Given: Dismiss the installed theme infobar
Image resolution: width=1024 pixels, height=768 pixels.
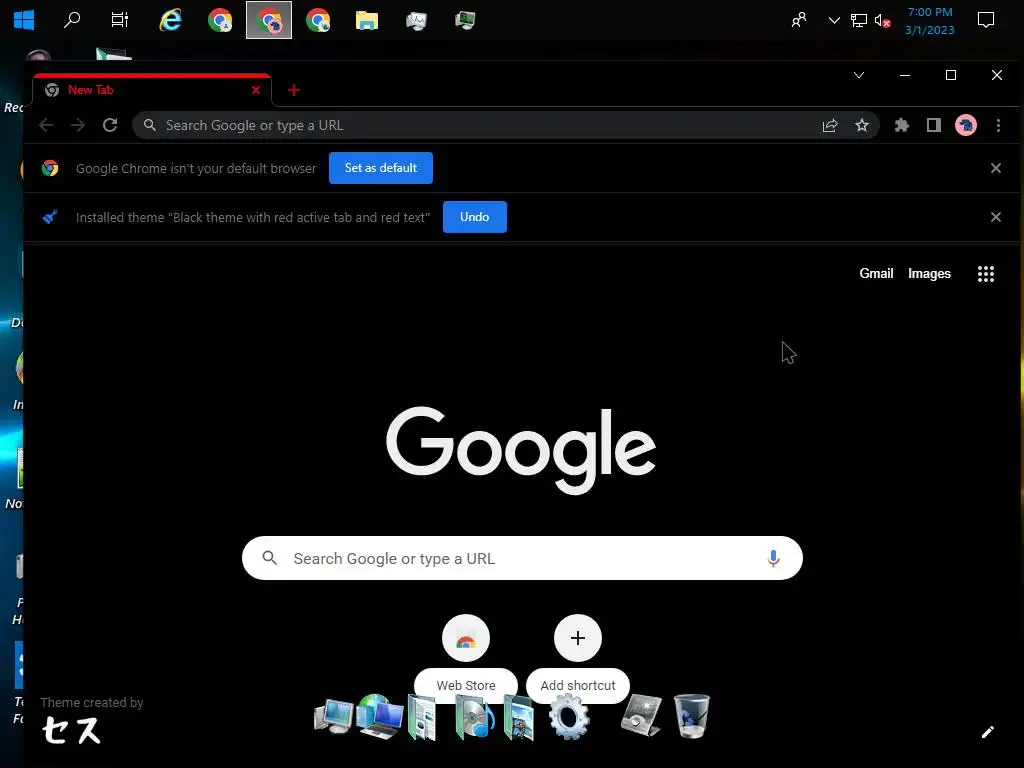Looking at the screenshot, I should click(996, 217).
